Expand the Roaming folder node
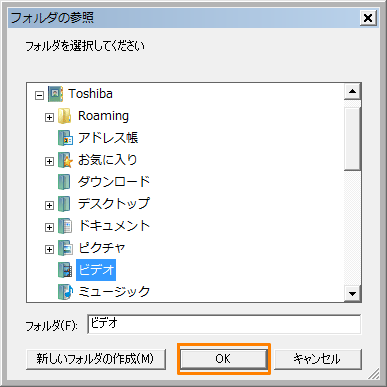 pos(49,117)
